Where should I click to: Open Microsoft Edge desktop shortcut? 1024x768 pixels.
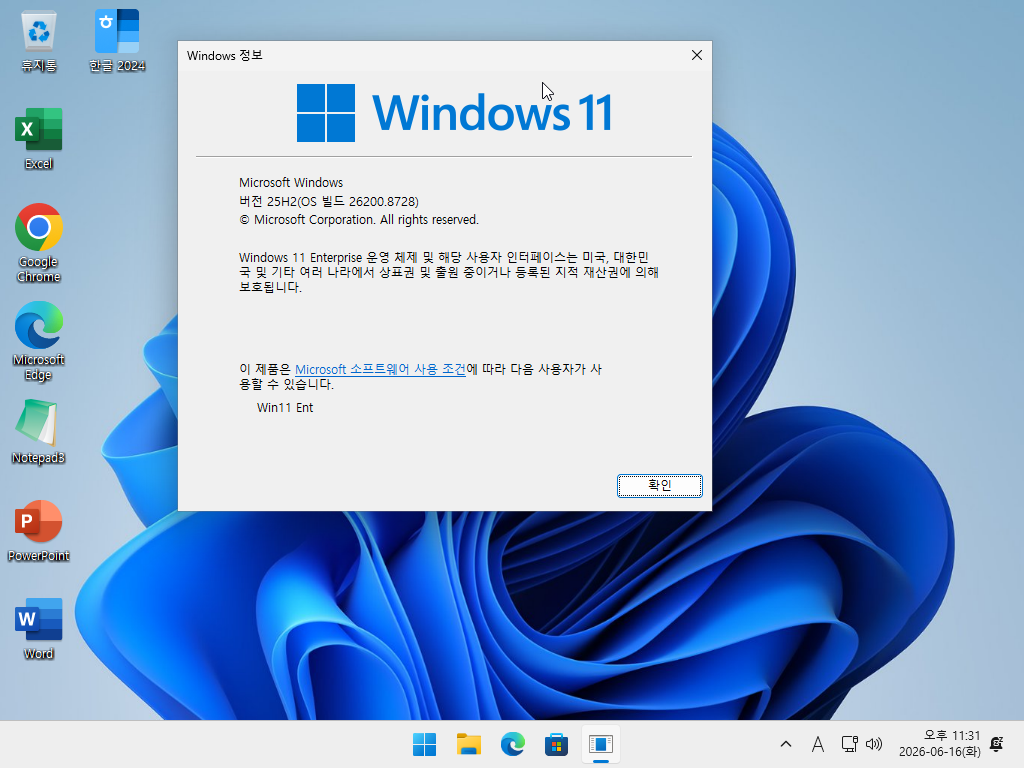[39, 341]
